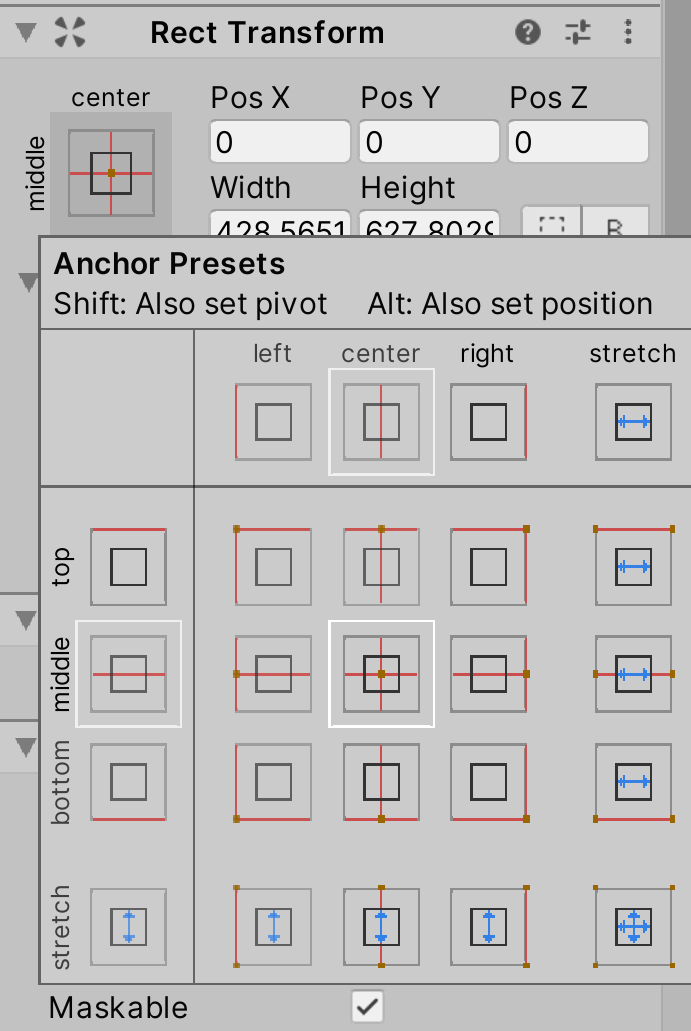Open Rect Transform help reference
691x1031 pixels.
coord(528,32)
